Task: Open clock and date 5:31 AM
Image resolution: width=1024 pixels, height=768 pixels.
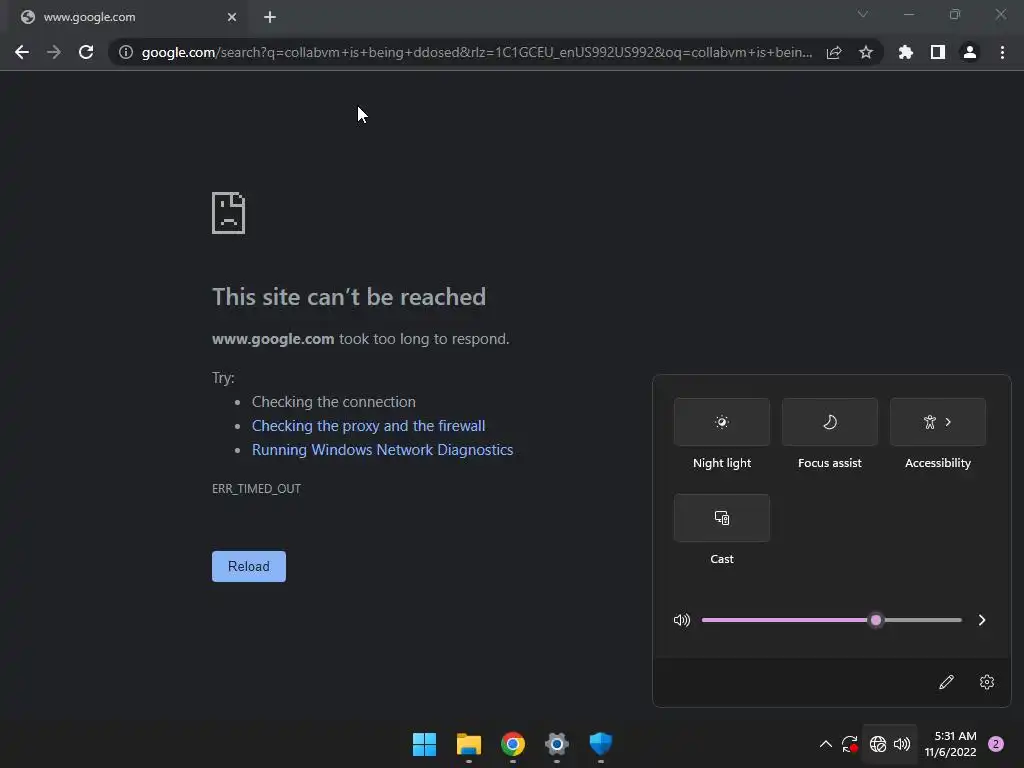Action: (x=950, y=744)
